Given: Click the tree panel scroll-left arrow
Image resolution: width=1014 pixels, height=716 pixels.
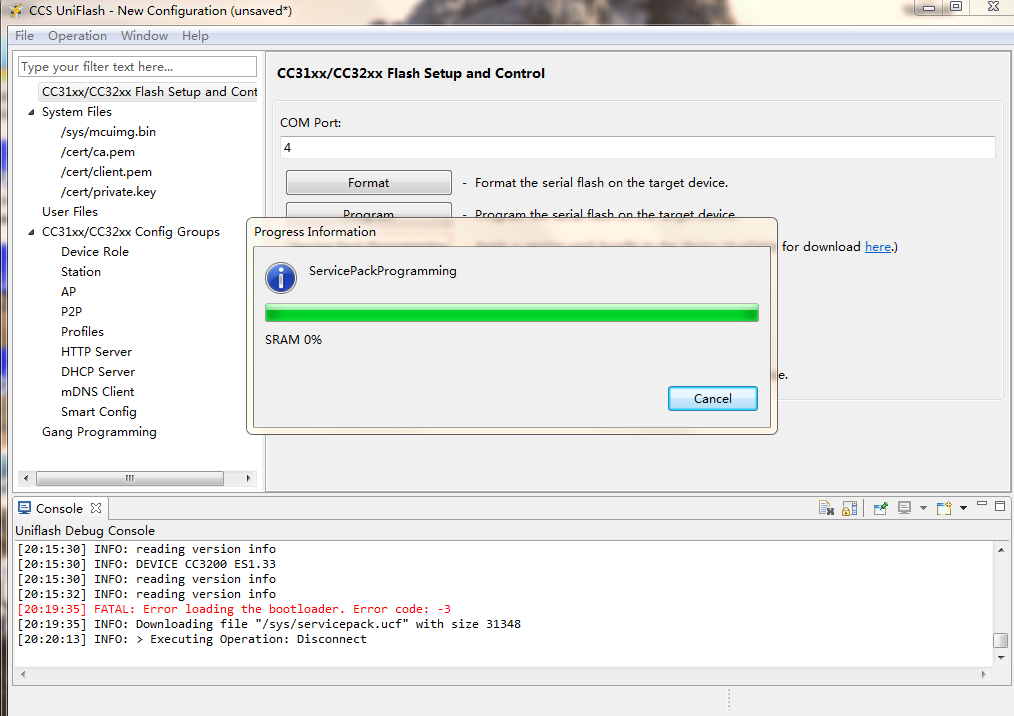Looking at the screenshot, I should [26, 479].
